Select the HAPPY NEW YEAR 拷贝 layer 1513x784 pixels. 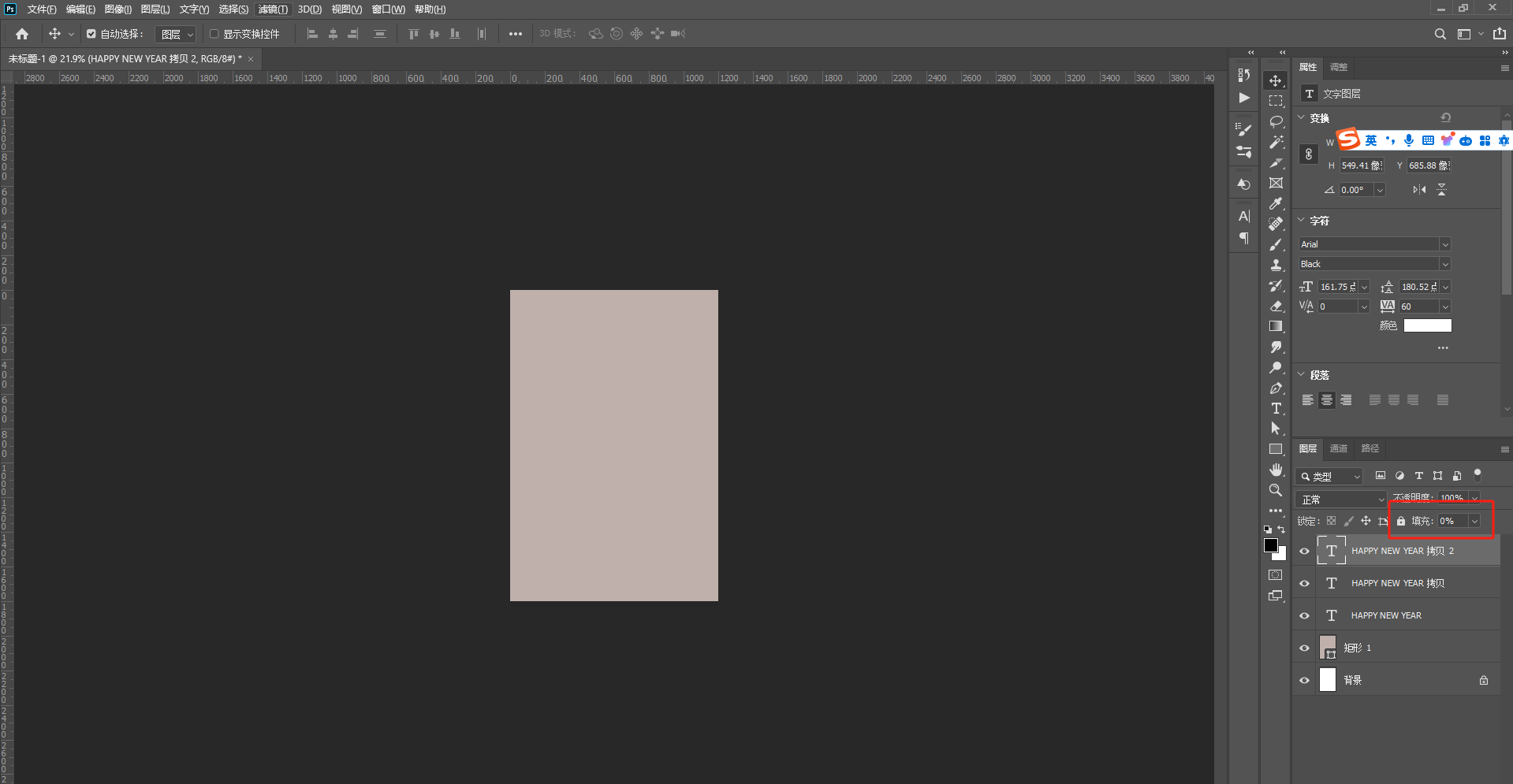click(x=1397, y=583)
